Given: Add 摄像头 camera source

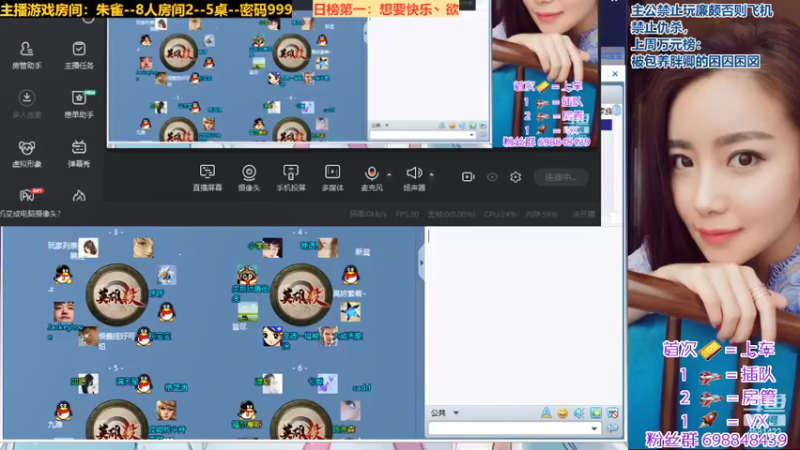Looking at the screenshot, I should point(249,178).
